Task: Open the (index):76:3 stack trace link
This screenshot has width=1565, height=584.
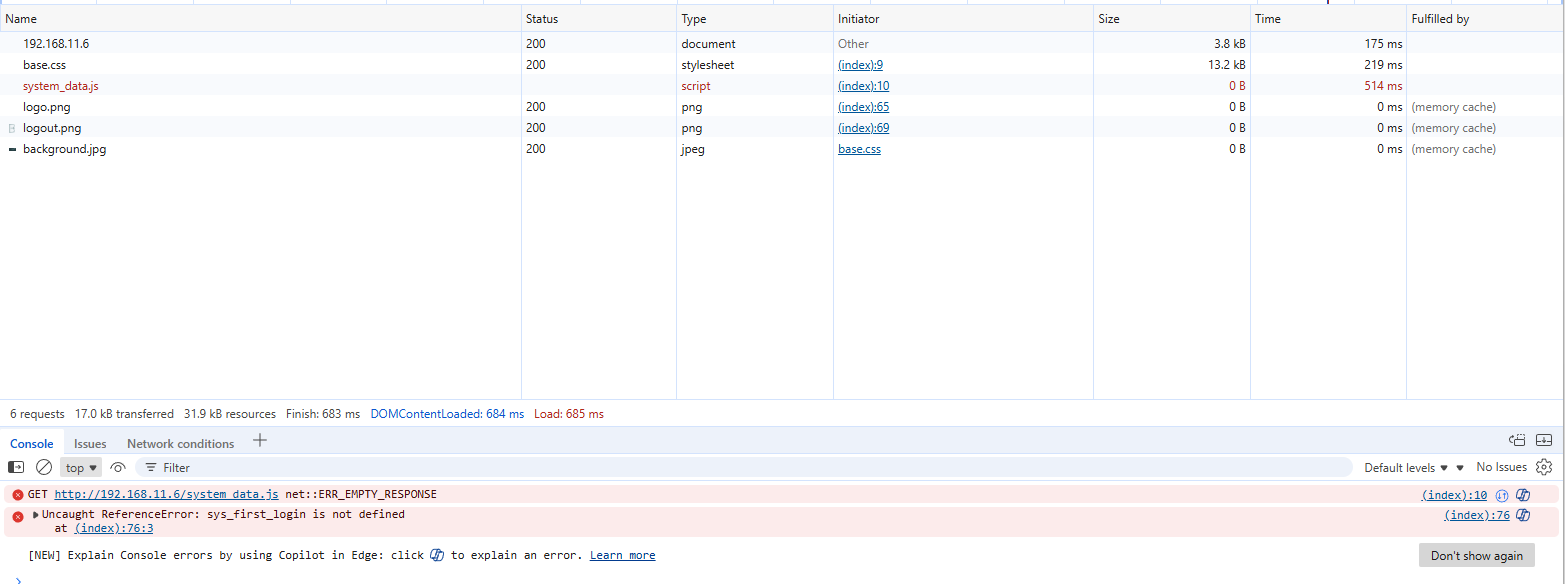Action: click(x=113, y=528)
